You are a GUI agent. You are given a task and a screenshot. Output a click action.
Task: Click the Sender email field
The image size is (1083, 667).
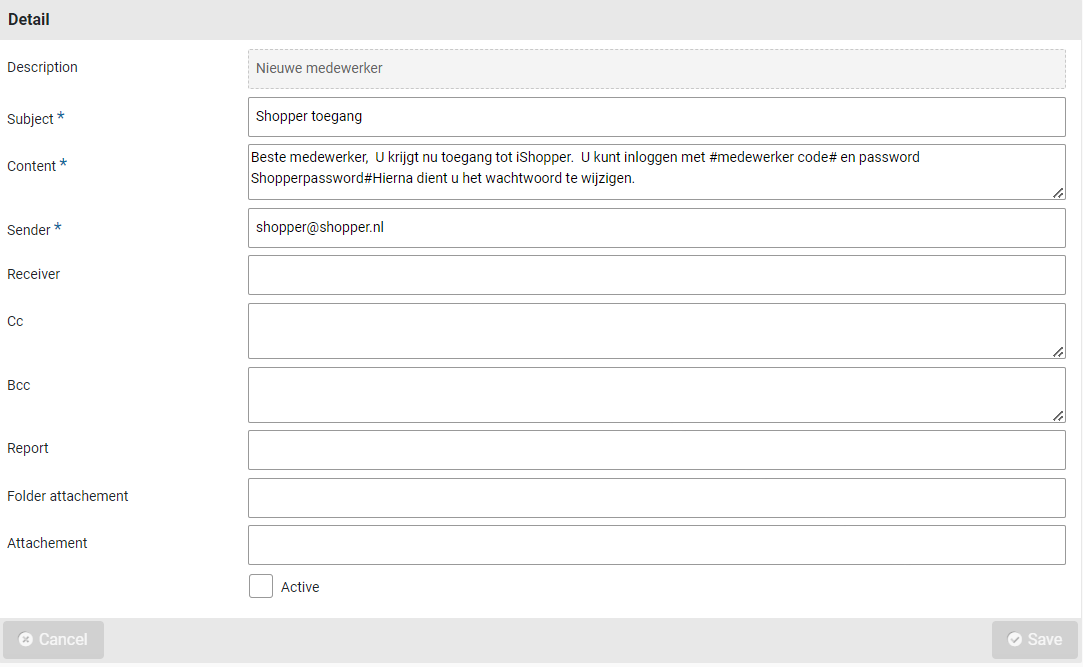click(656, 228)
